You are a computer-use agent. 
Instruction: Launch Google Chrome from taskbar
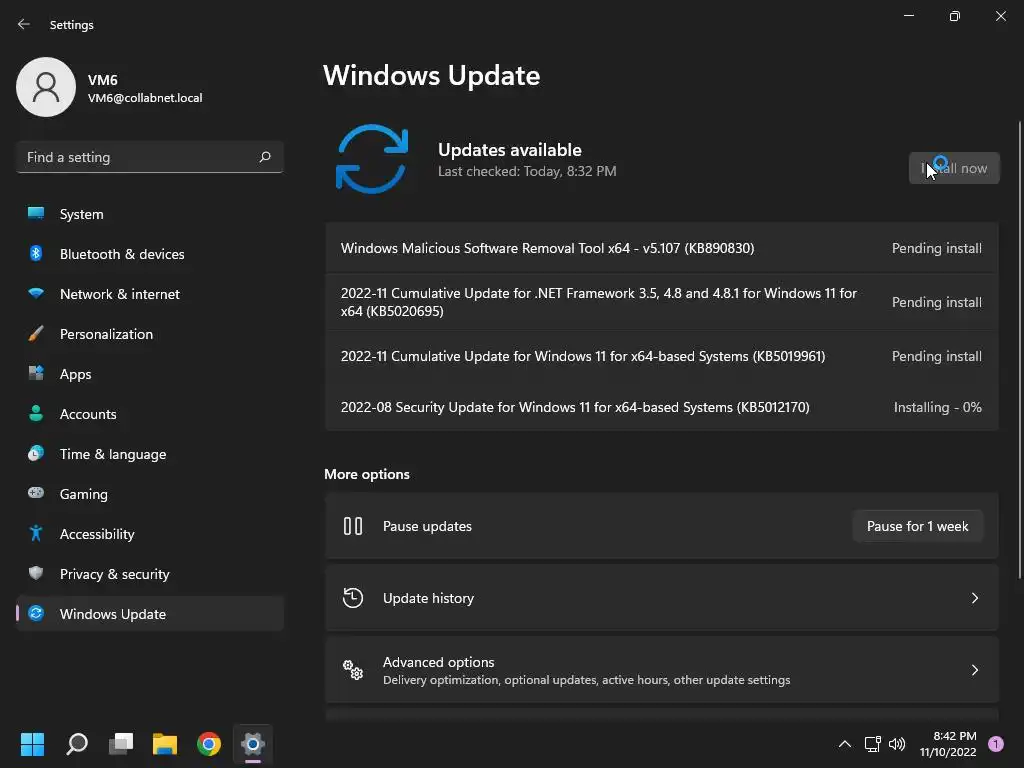[x=209, y=744]
